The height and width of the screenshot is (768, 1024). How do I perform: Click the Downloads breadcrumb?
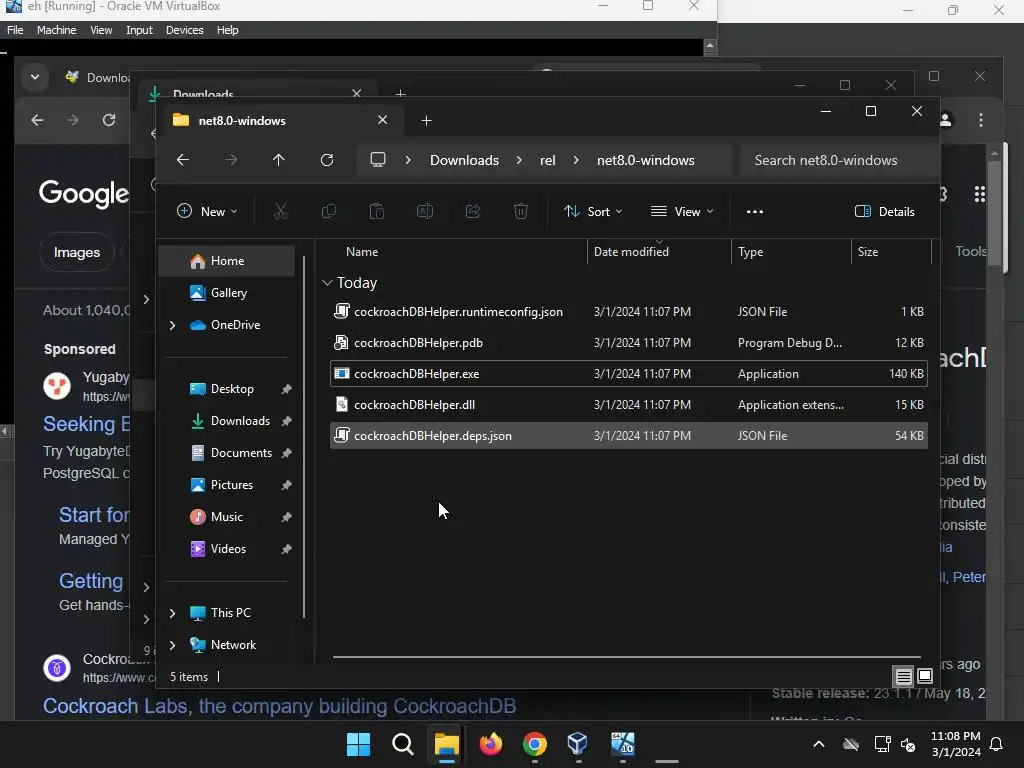[x=464, y=160]
